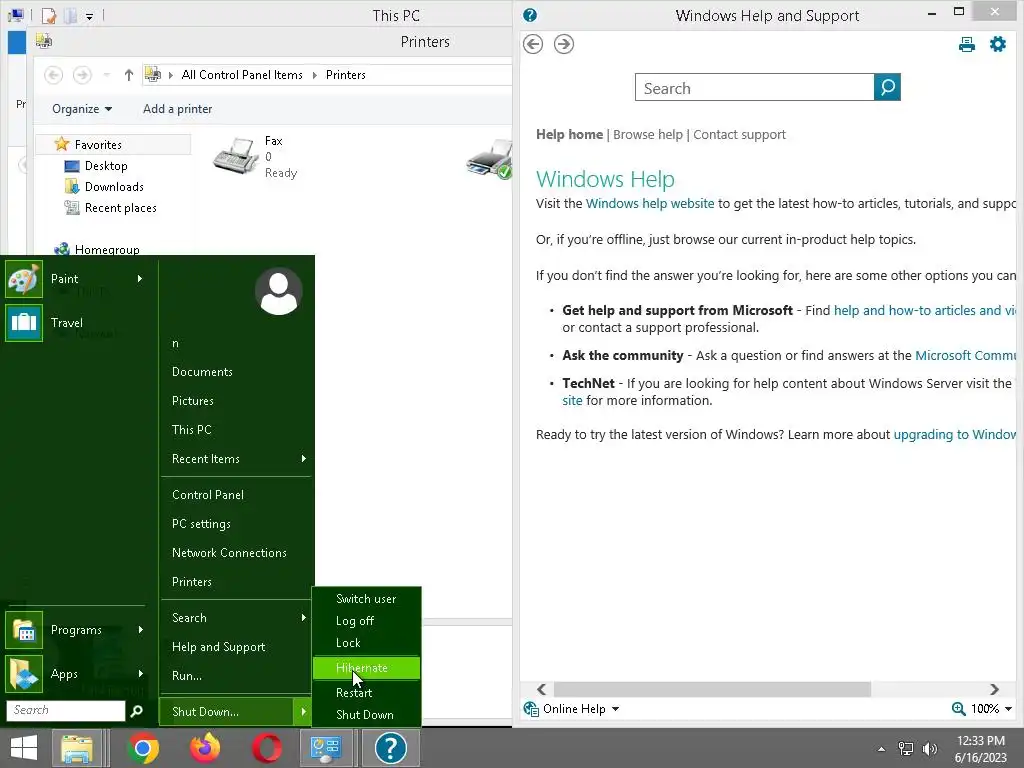The width and height of the screenshot is (1024, 768).
Task: Open the Programs folder icon
Action: point(24,630)
